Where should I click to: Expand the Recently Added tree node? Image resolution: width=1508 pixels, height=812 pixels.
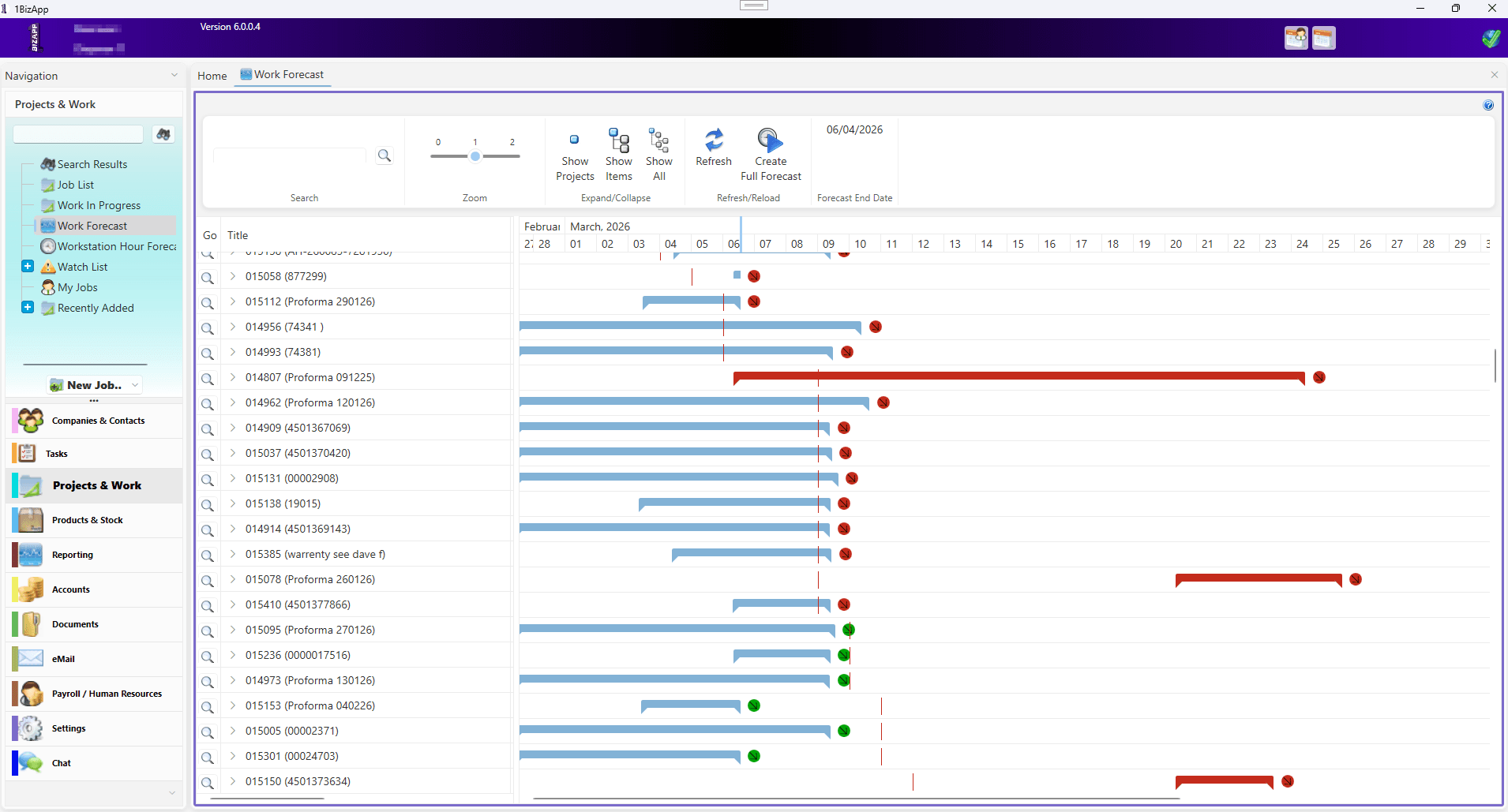tap(28, 307)
